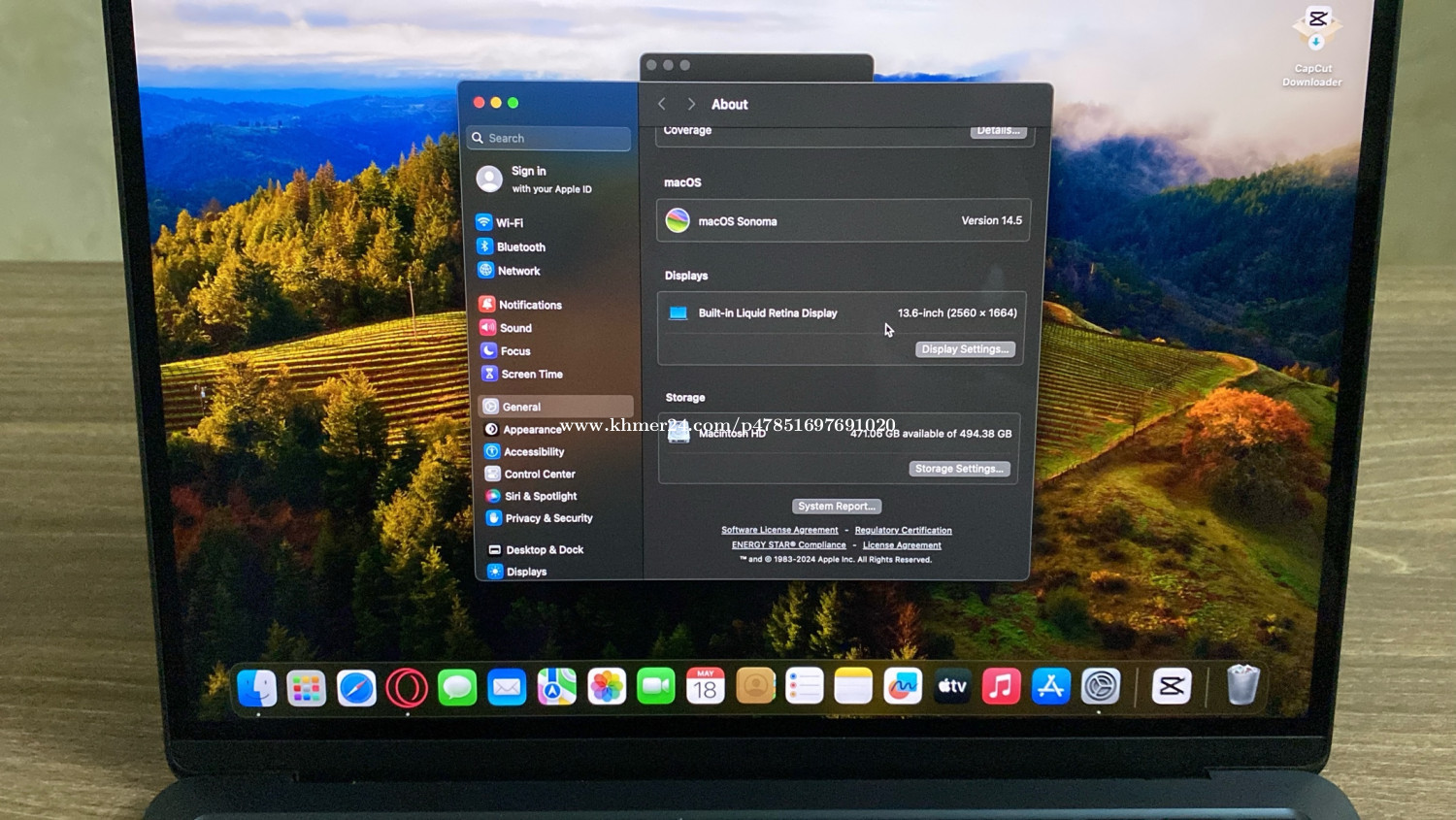Open Messages from the Dock
This screenshot has height=820, width=1456.
pos(457,688)
